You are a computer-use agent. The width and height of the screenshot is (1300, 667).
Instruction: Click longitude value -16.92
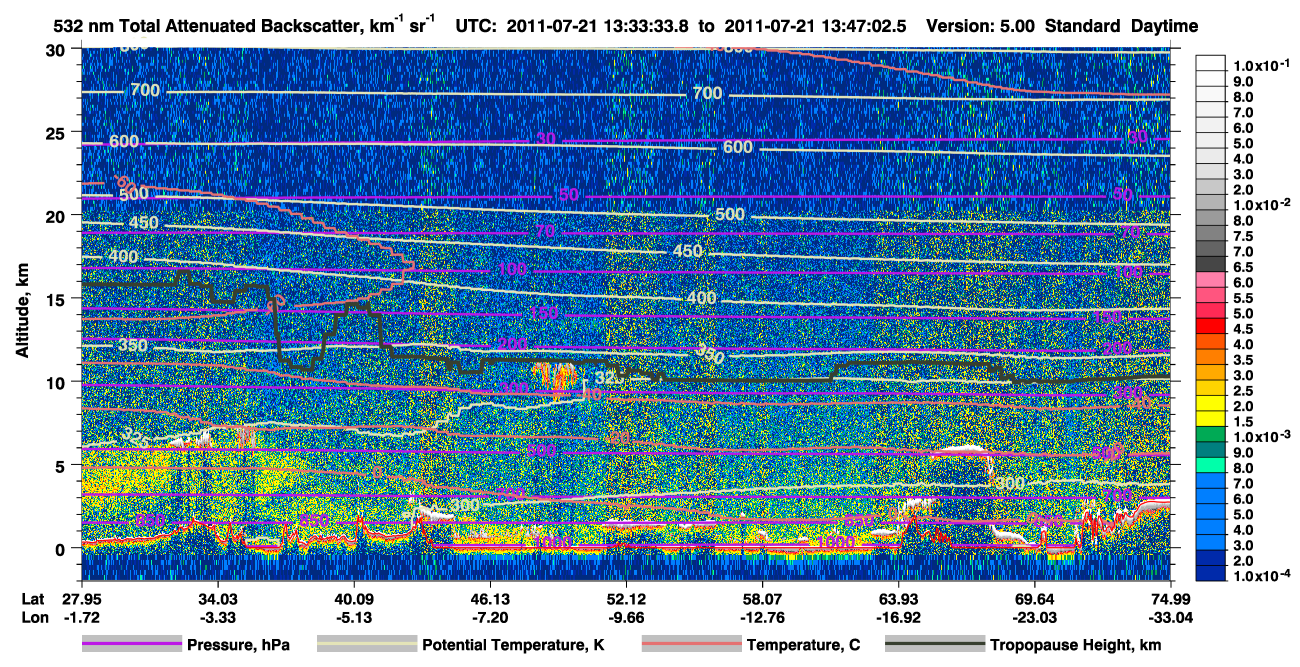[898, 617]
